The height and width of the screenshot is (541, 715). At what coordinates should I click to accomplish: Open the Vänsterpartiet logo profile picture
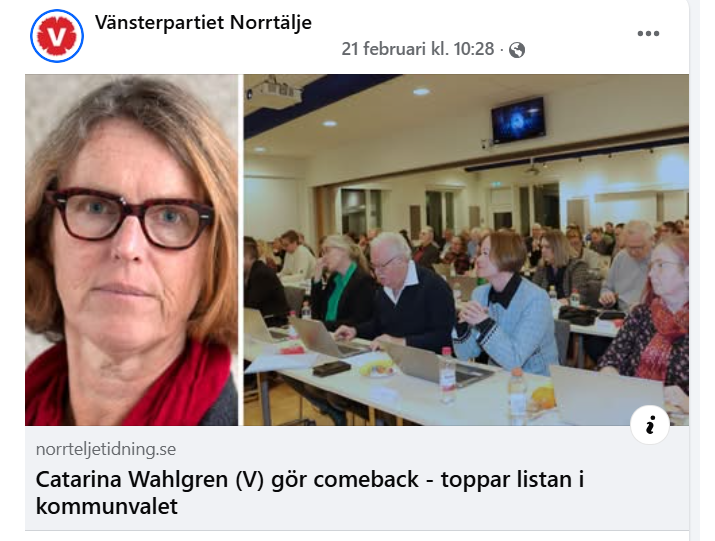pyautogui.click(x=57, y=36)
